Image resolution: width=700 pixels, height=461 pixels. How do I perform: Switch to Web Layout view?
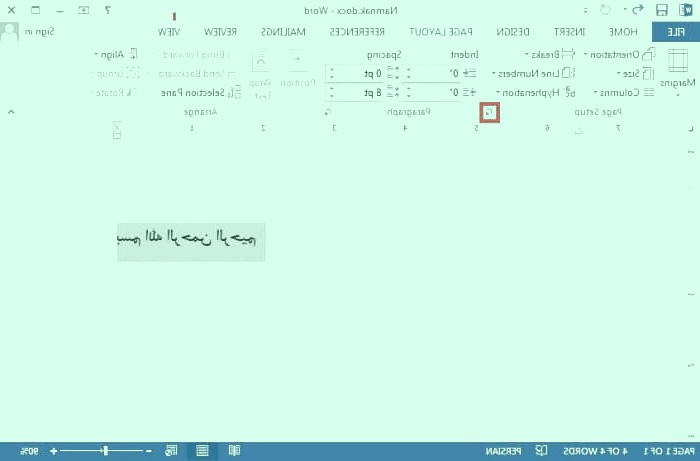coord(171,451)
